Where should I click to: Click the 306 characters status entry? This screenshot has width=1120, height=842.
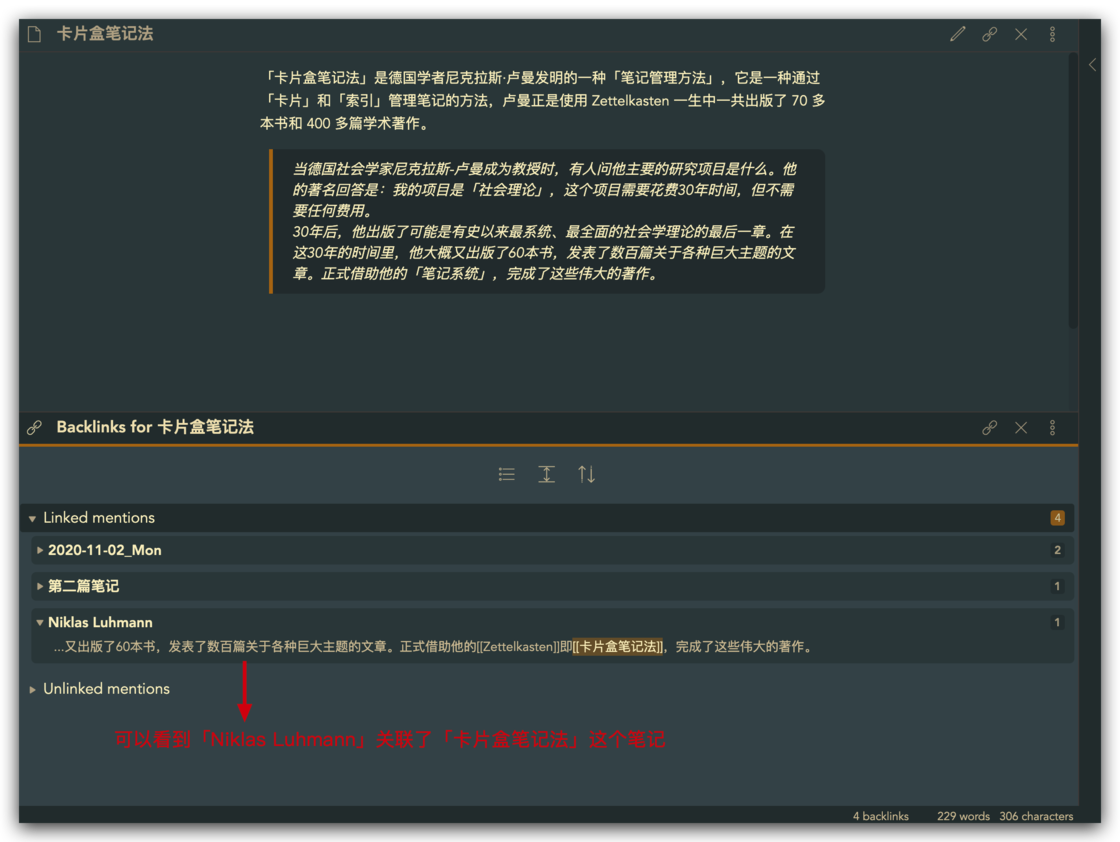(x=1036, y=816)
